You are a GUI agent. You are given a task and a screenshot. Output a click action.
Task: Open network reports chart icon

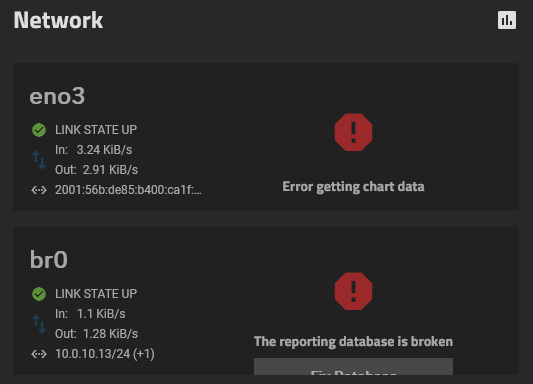click(x=506, y=20)
